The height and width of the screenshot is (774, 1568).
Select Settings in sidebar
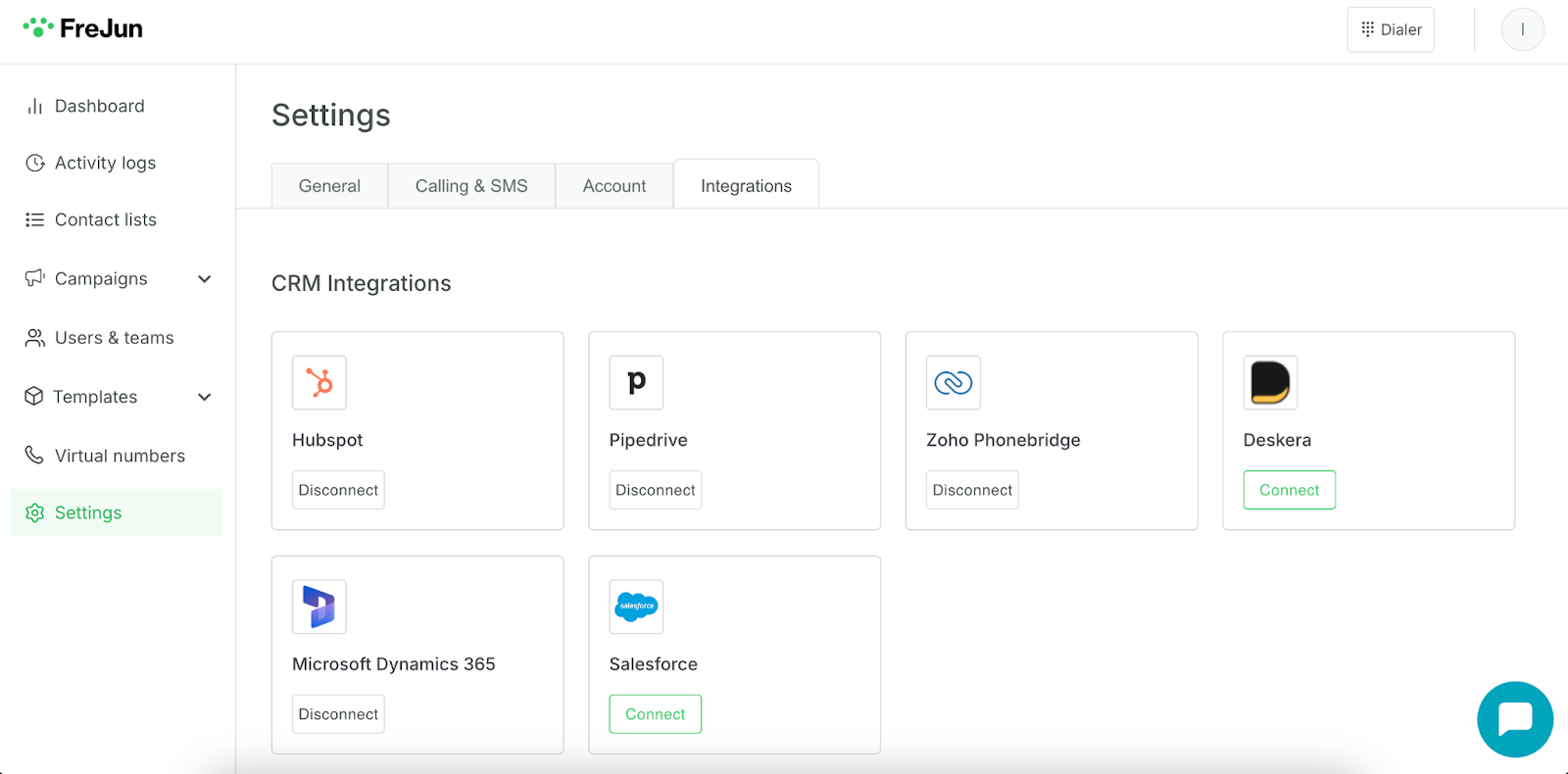pos(117,512)
